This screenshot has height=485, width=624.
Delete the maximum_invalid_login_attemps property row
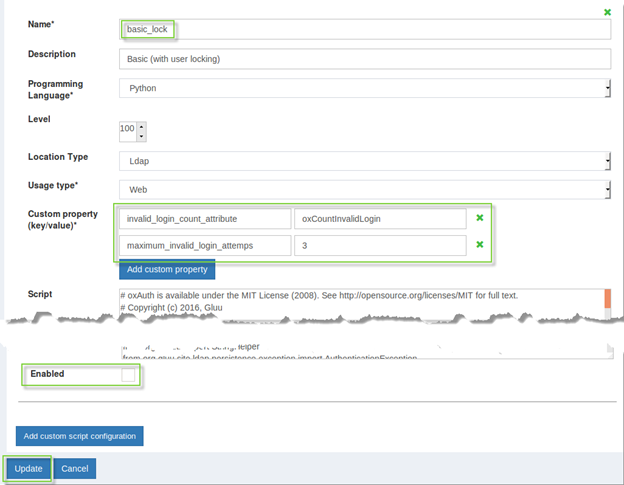click(480, 245)
